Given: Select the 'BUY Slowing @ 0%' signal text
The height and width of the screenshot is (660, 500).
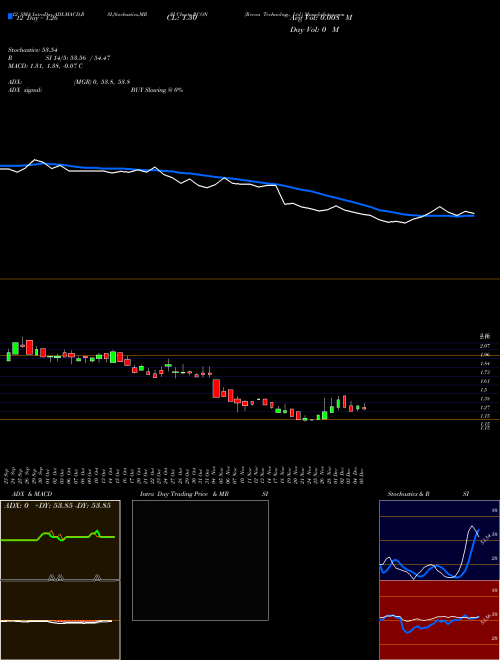Looking at the screenshot, I should [x=157, y=90].
